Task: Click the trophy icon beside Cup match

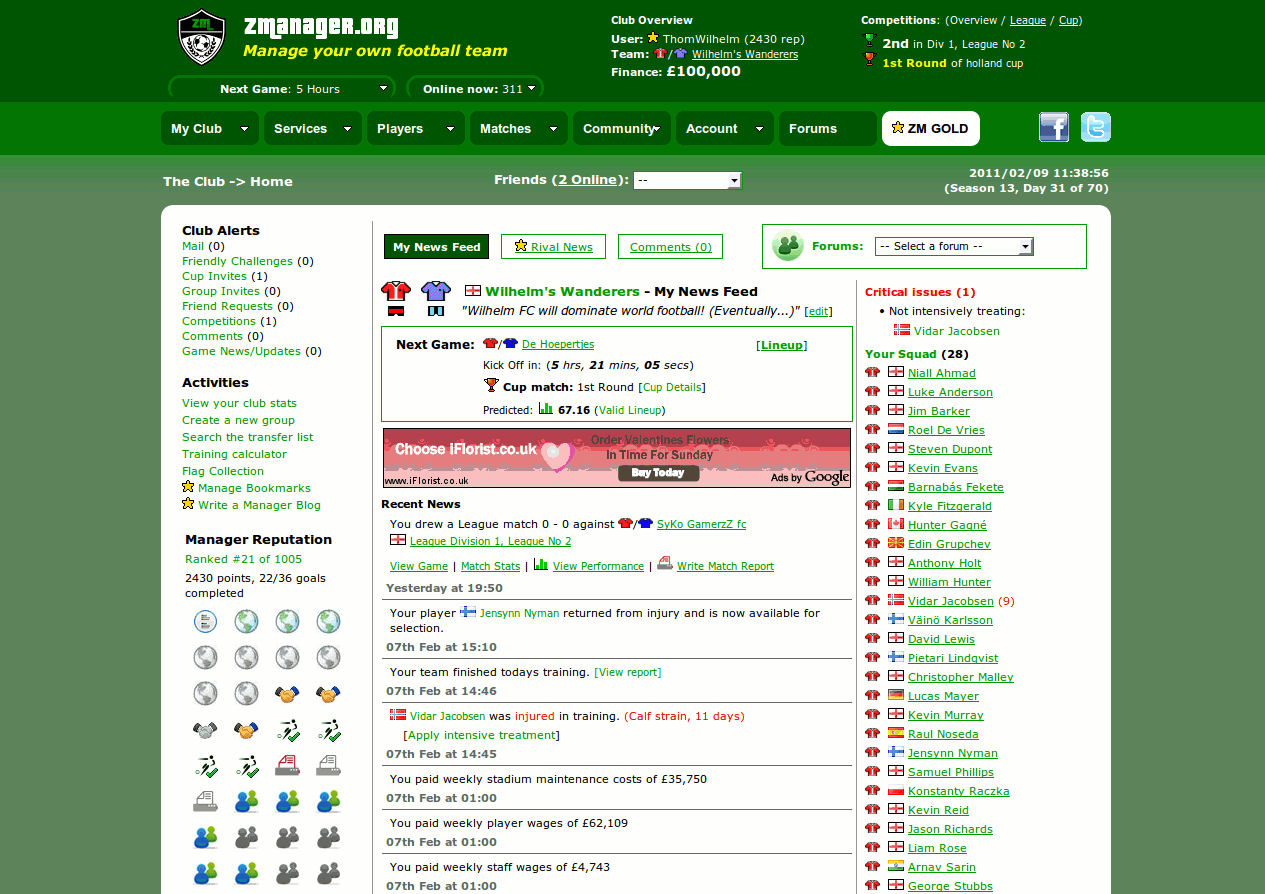Action: coord(491,386)
